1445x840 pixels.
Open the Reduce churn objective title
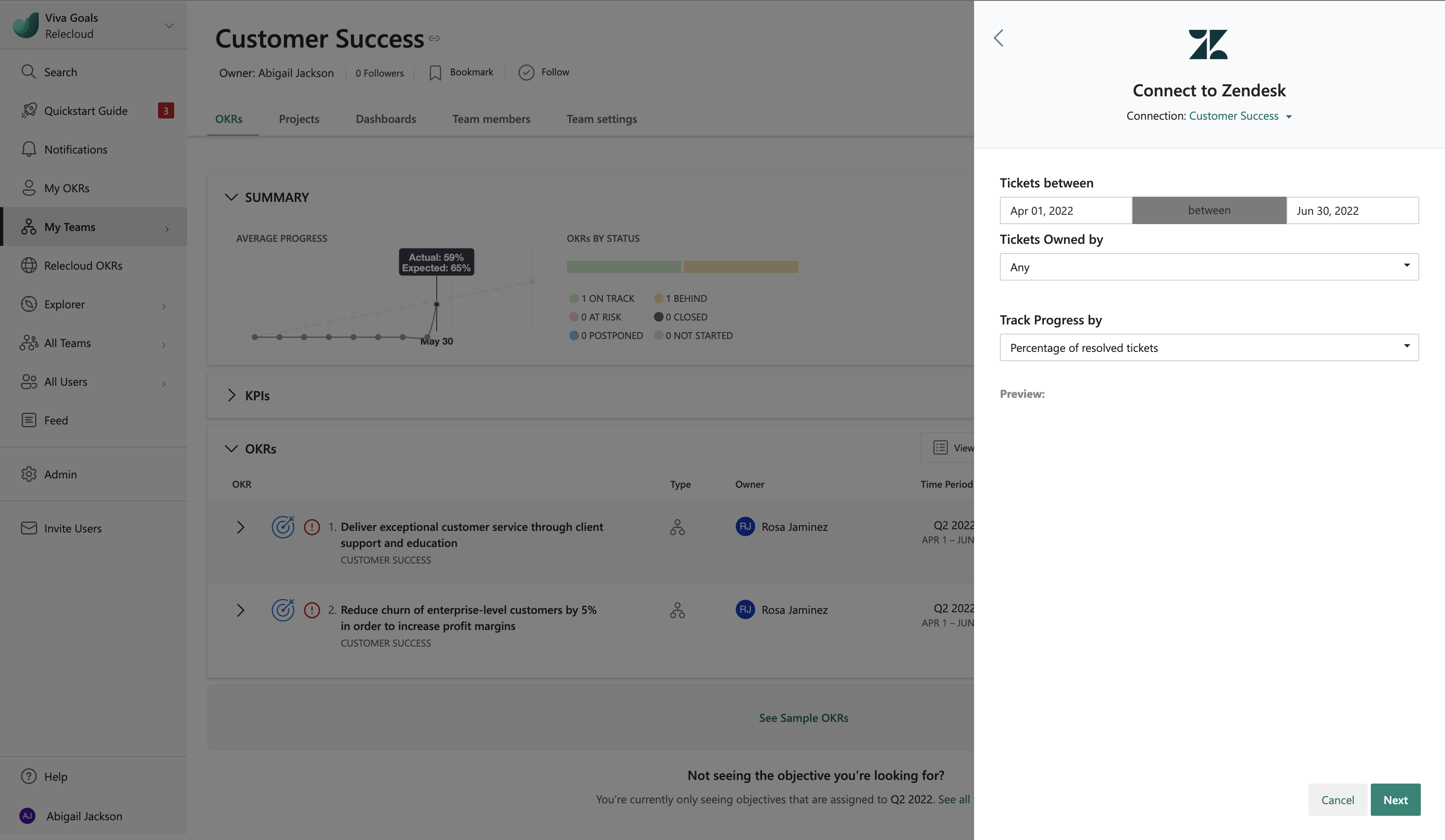[468, 618]
